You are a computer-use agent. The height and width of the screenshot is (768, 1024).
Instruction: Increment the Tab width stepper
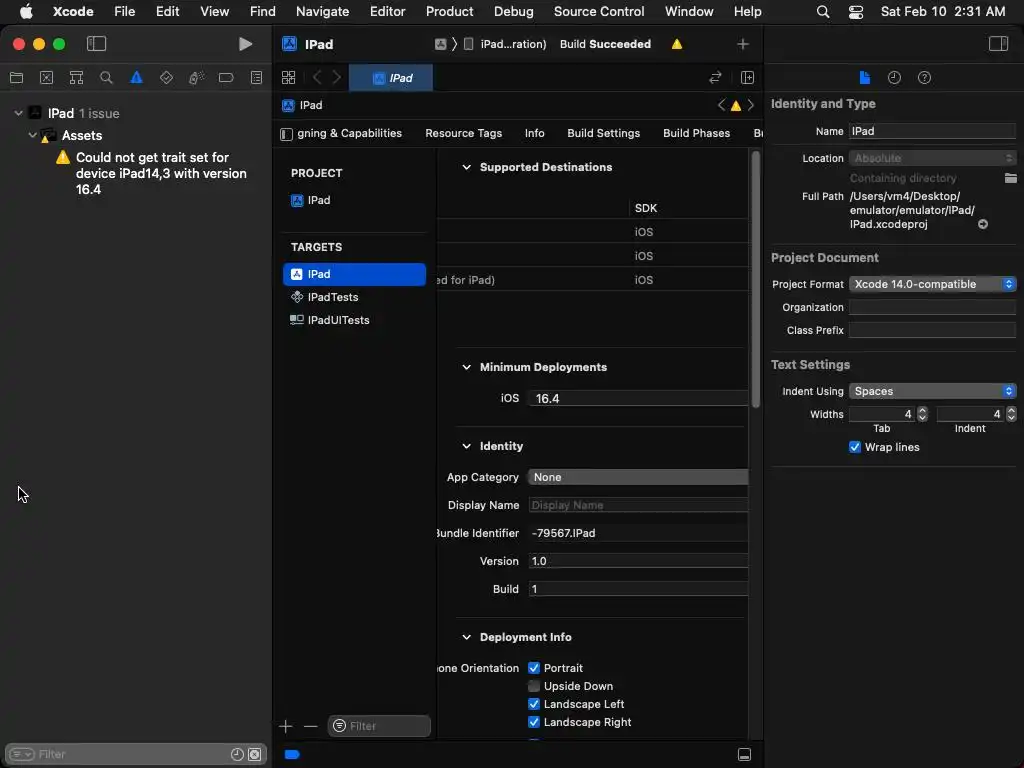(922, 410)
